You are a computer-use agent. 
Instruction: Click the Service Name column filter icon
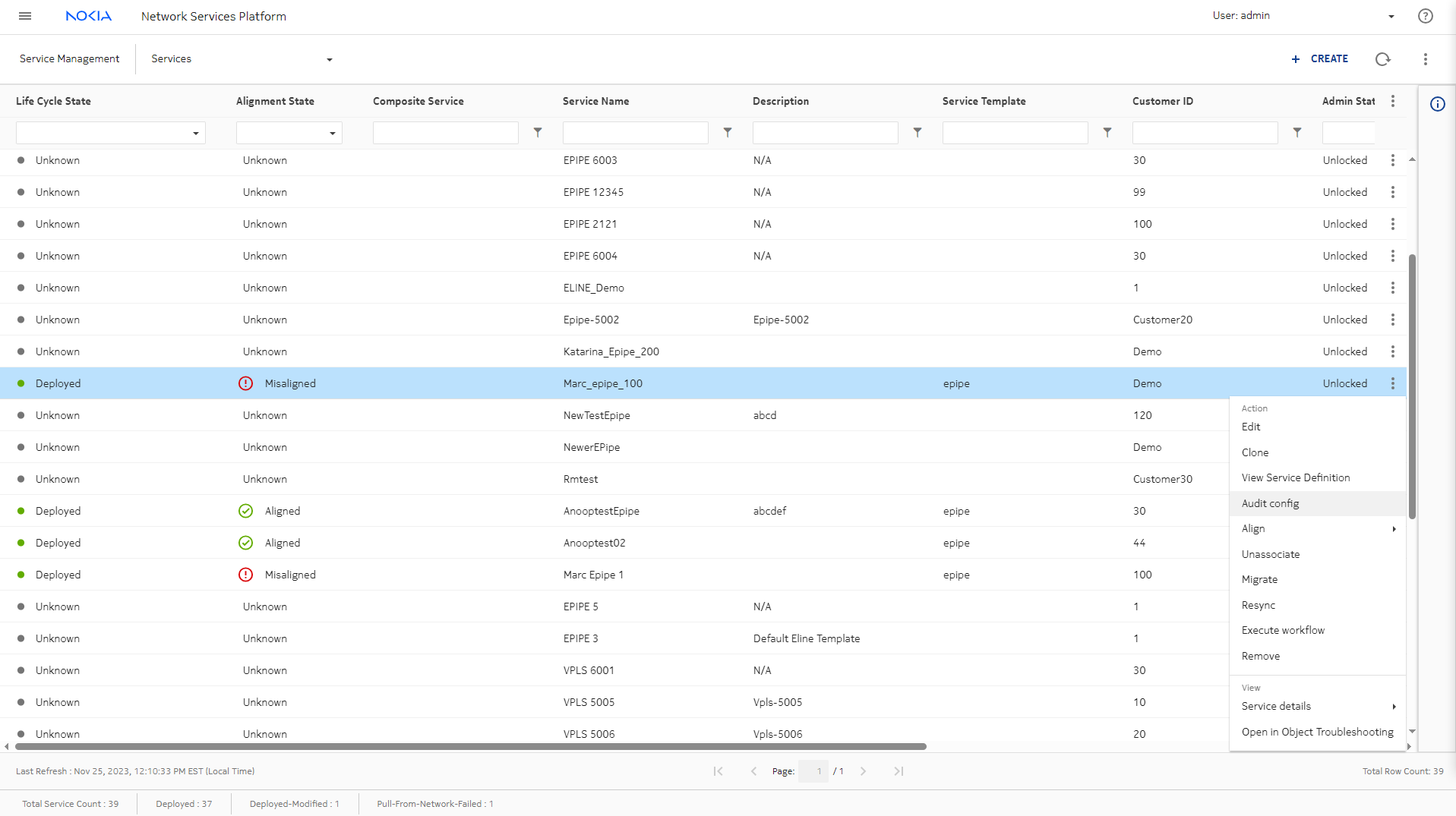(727, 133)
